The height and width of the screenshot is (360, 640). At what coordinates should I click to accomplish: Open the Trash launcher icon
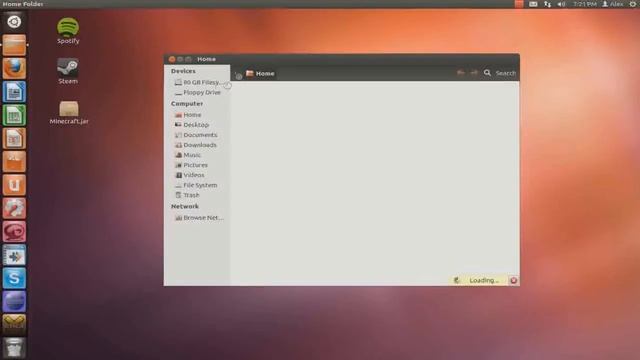(x=14, y=348)
